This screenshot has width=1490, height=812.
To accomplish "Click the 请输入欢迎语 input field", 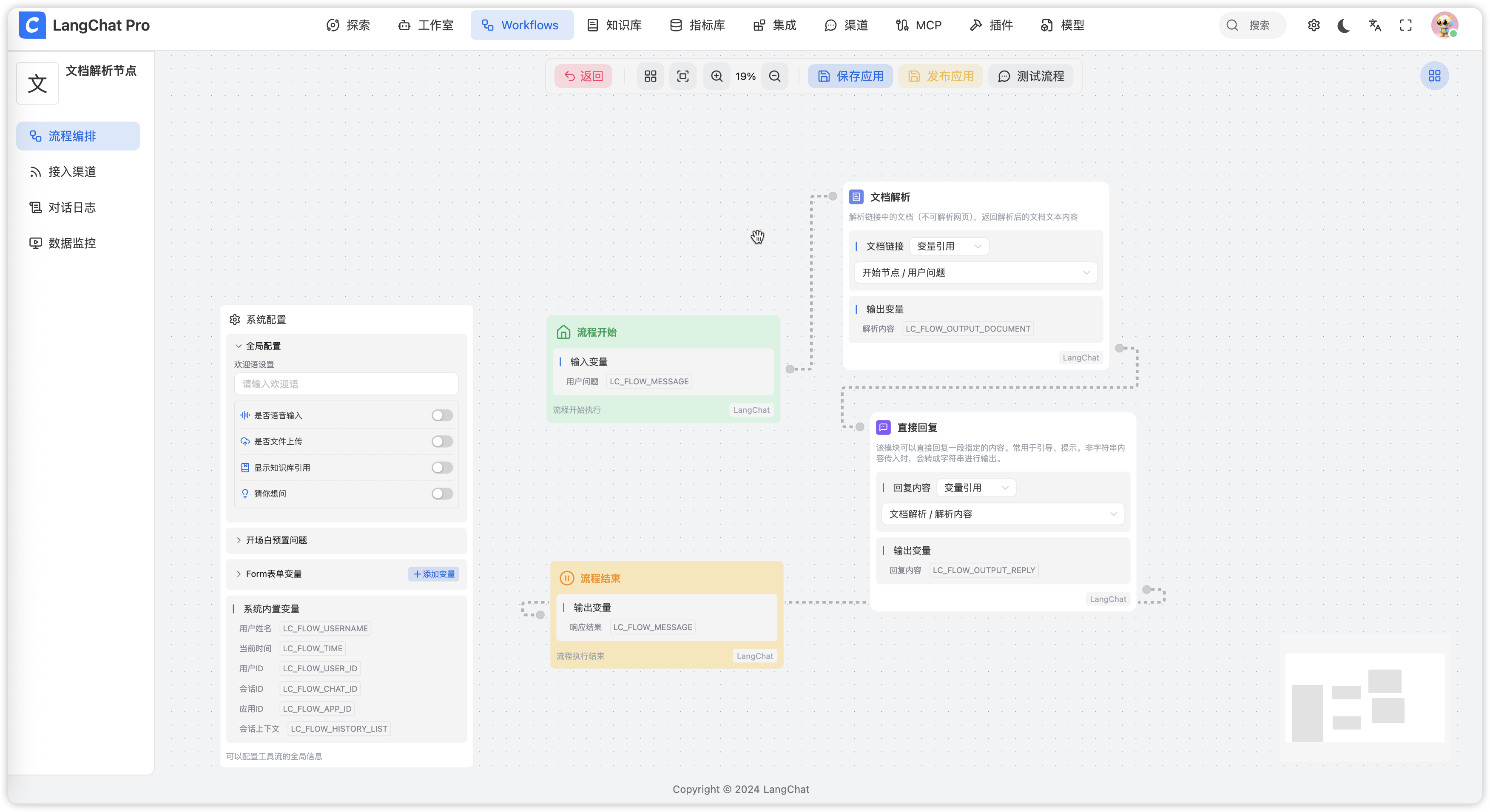I will coord(346,384).
